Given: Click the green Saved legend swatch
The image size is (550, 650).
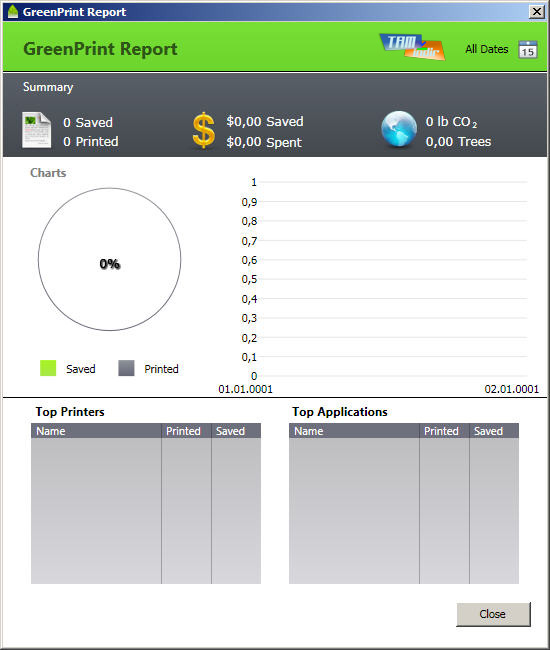Looking at the screenshot, I should coord(48,368).
